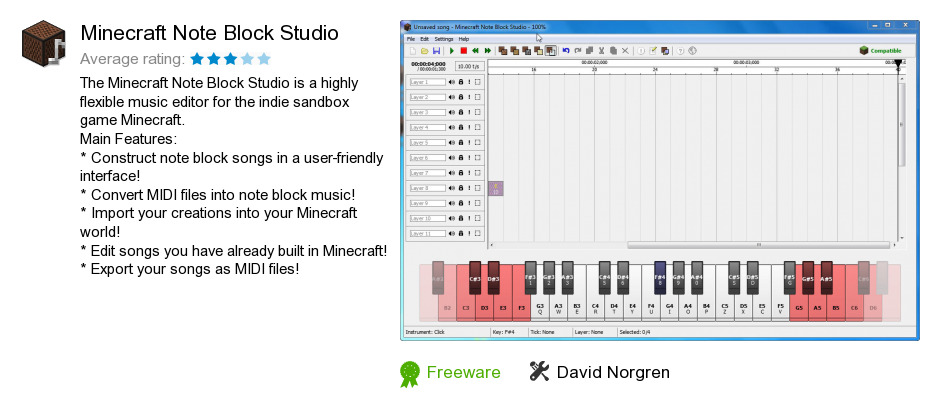Click the Open song folder icon

pos(424,51)
